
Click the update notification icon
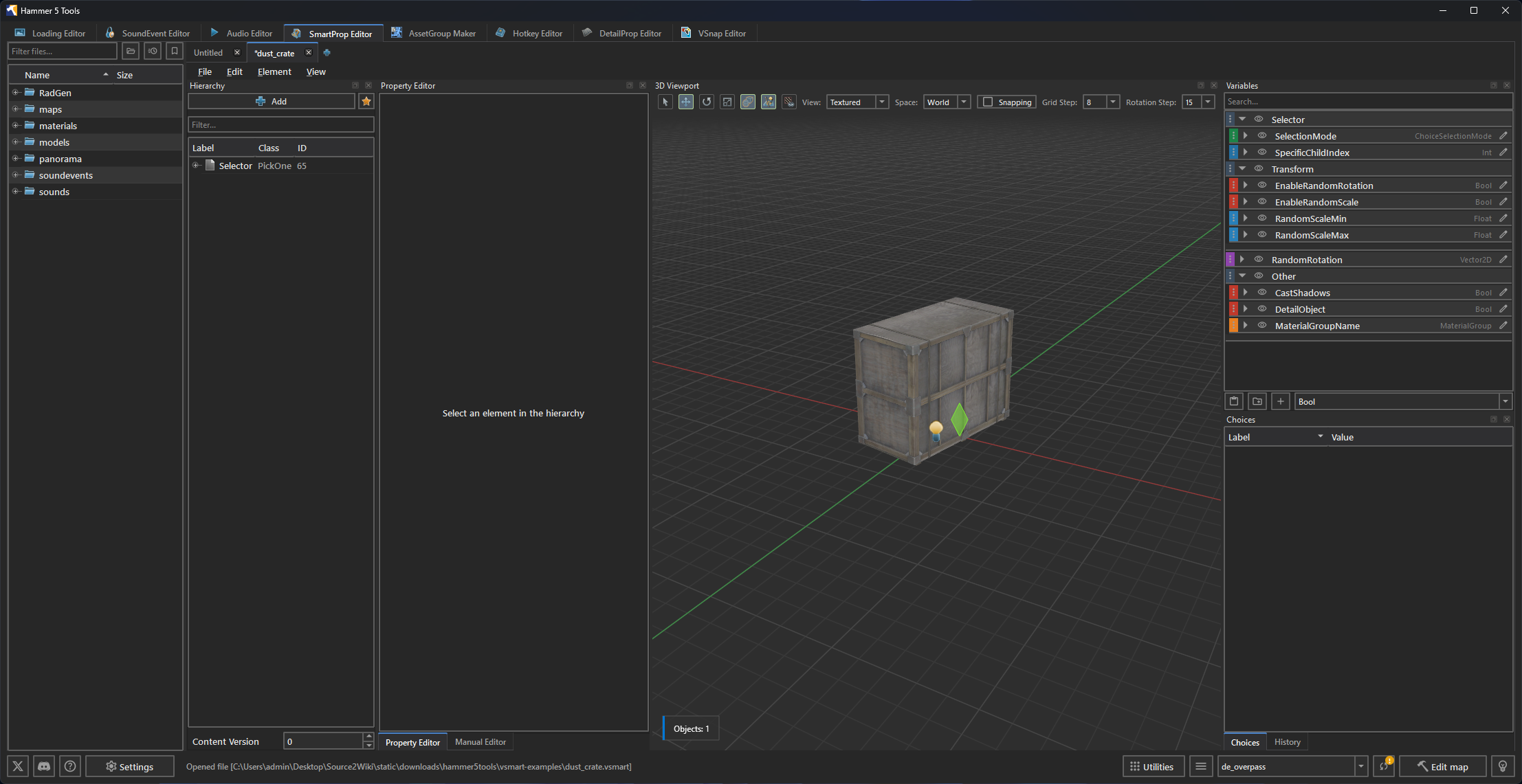1384,766
